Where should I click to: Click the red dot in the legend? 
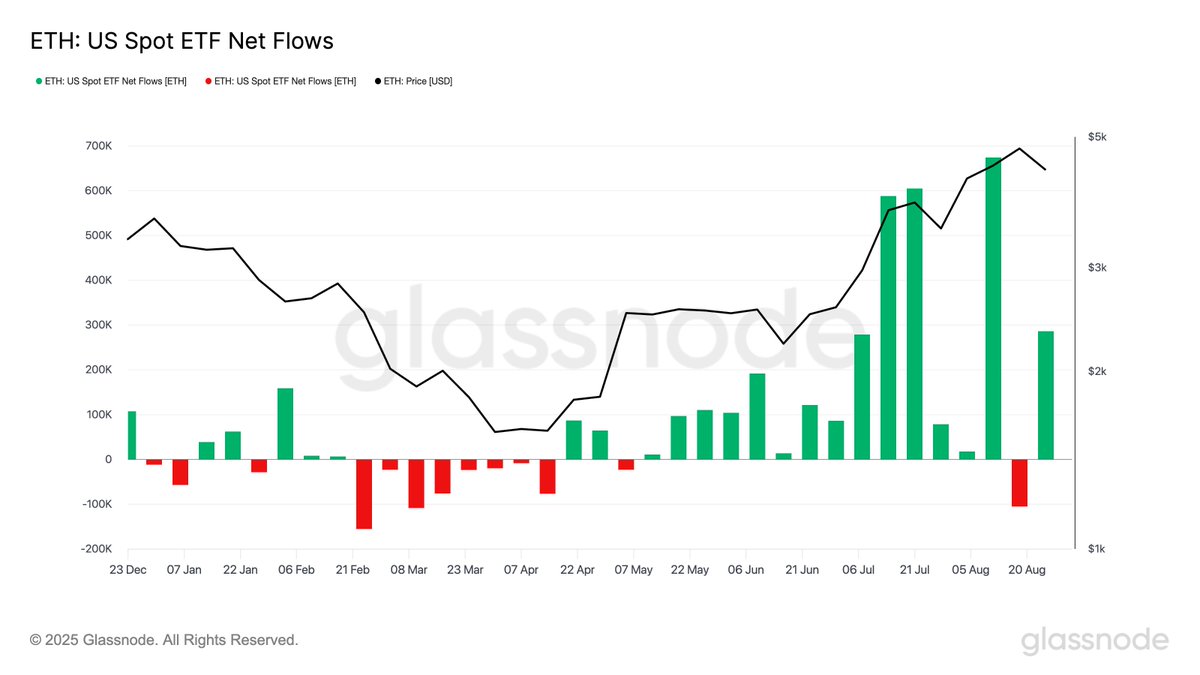[x=208, y=81]
